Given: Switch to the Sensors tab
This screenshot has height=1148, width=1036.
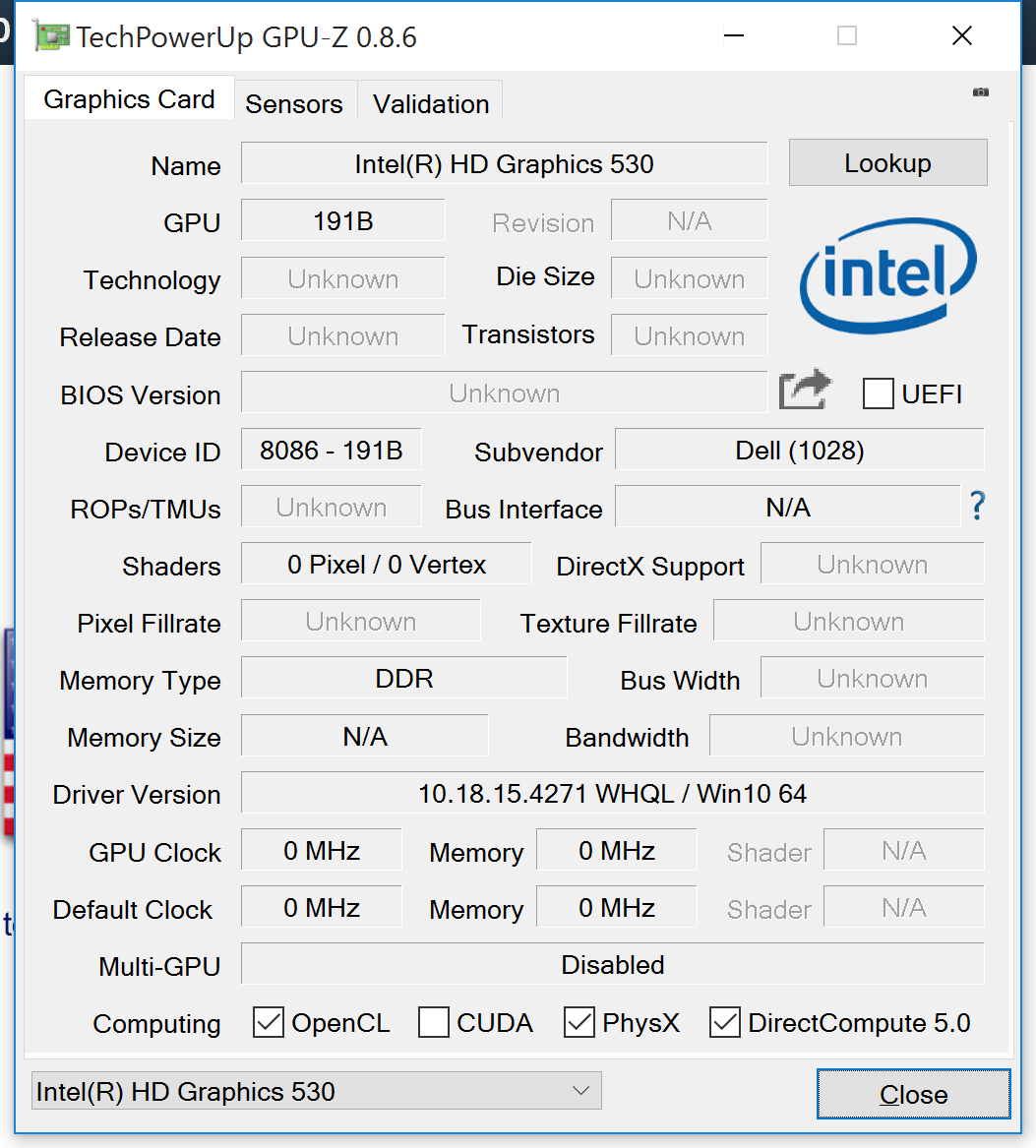Looking at the screenshot, I should point(294,103).
